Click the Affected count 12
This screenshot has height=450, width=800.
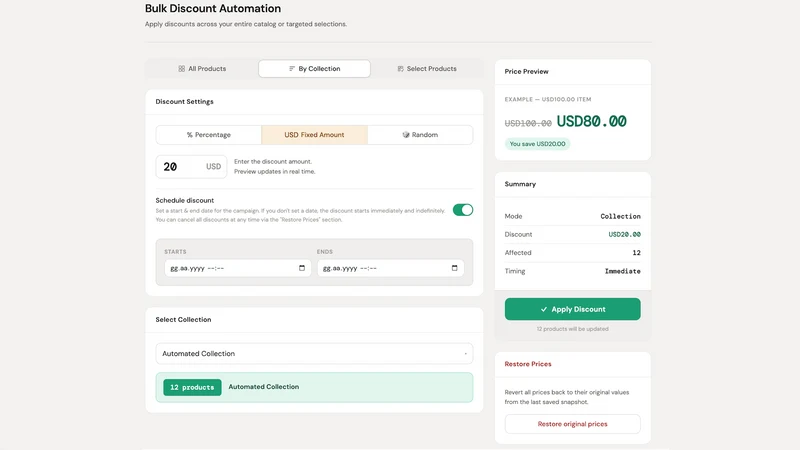pos(636,253)
